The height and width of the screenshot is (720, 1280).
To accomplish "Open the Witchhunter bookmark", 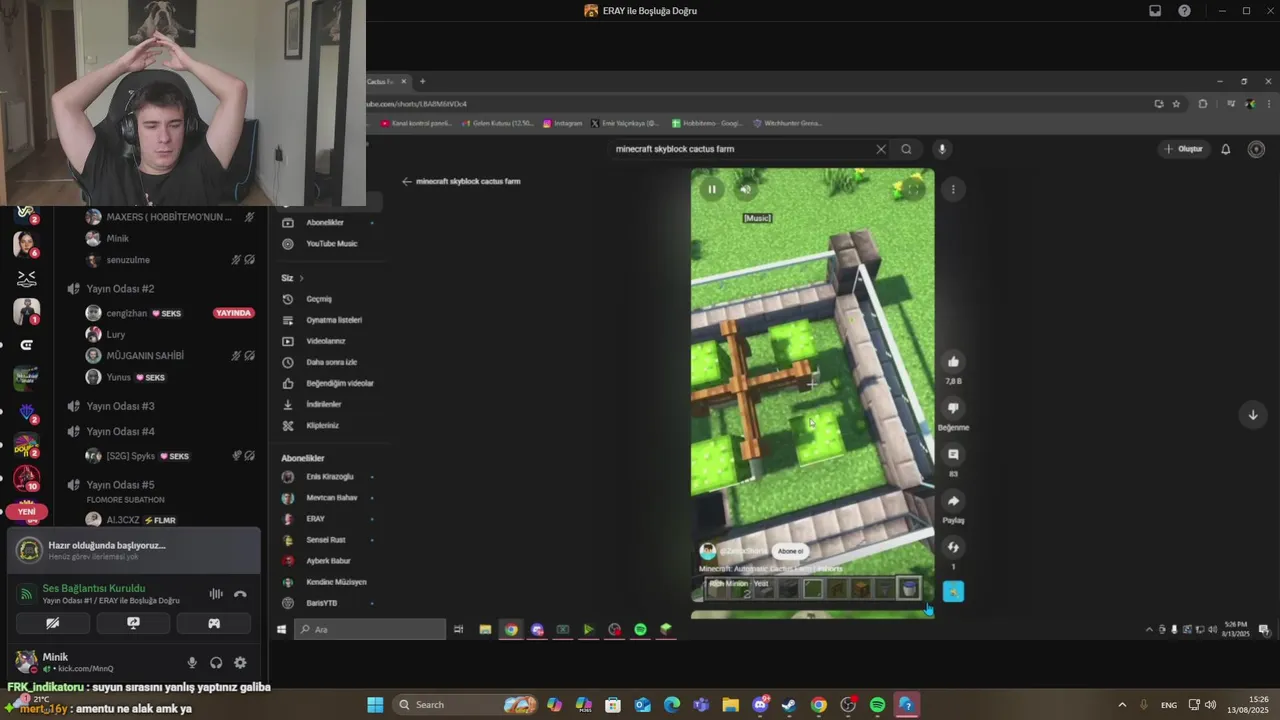I will coord(787,123).
